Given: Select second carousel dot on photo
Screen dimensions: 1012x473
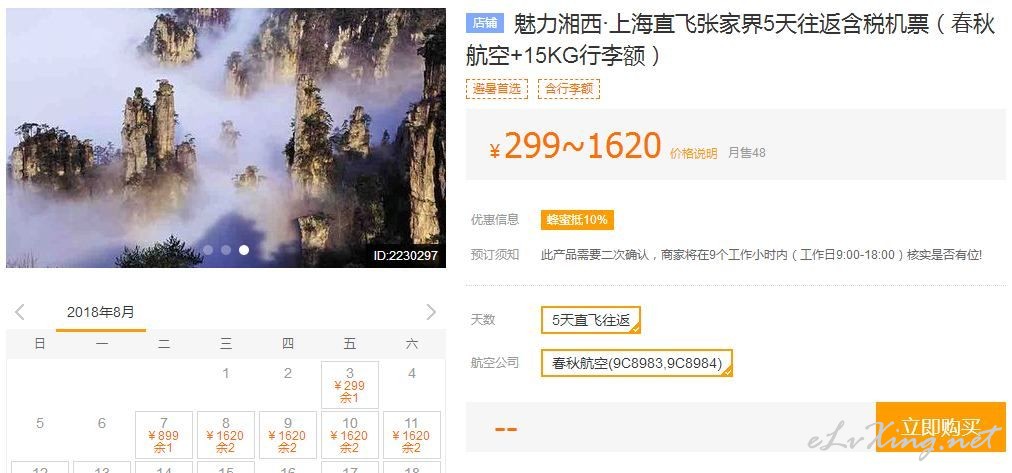Looking at the screenshot, I should (x=226, y=250).
